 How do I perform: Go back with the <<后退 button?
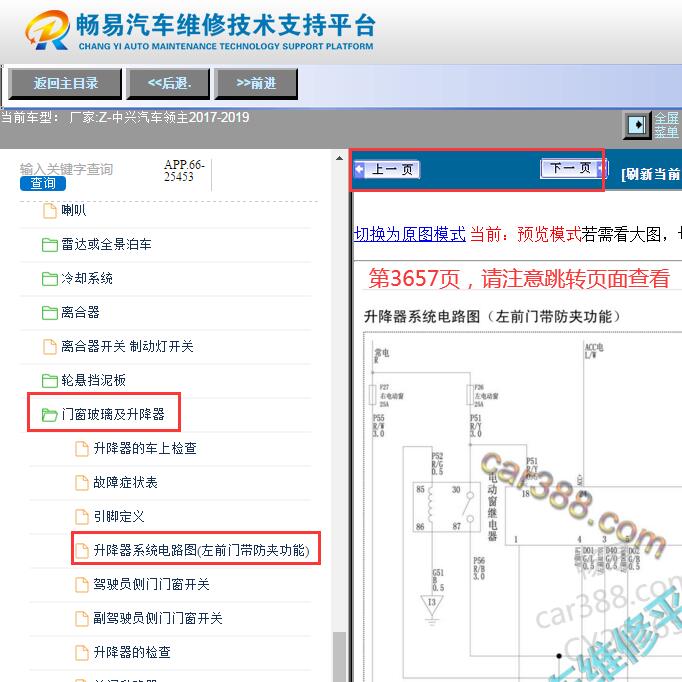pyautogui.click(x=168, y=84)
